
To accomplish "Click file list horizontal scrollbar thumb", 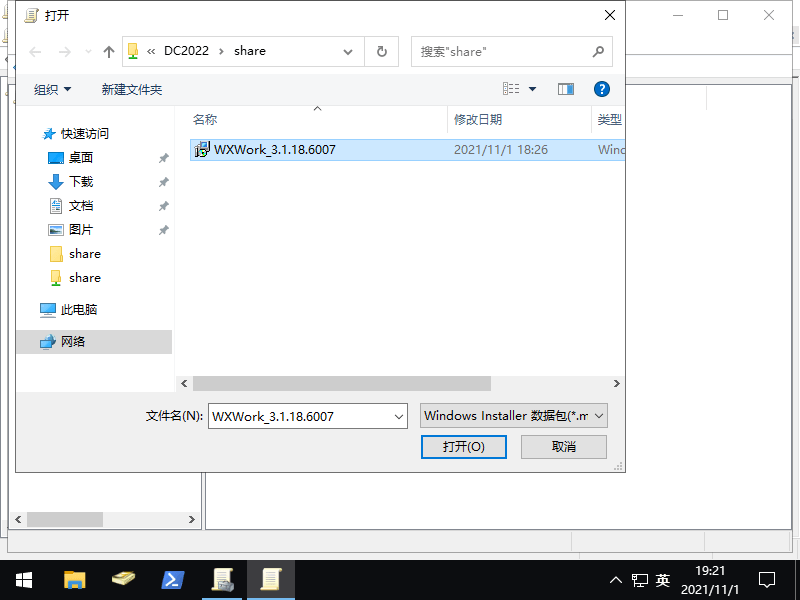I will pyautogui.click(x=342, y=383).
